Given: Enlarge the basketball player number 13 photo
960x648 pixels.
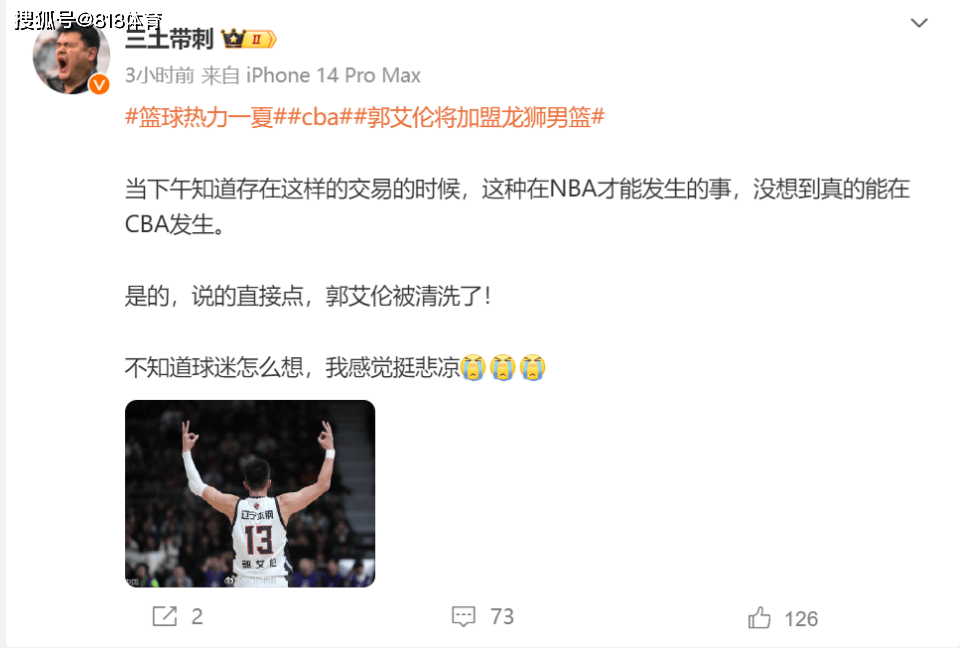Looking at the screenshot, I should [250, 494].
